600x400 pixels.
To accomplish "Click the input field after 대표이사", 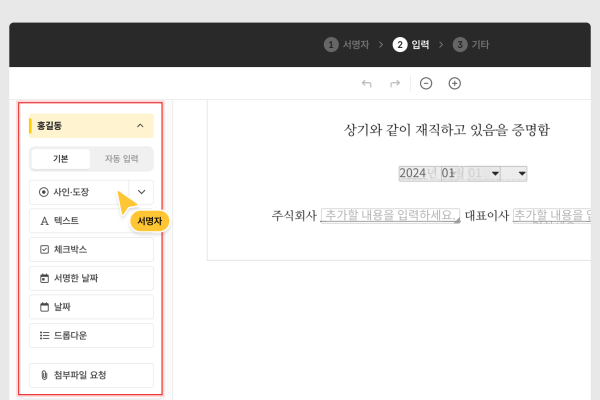I will point(555,215).
